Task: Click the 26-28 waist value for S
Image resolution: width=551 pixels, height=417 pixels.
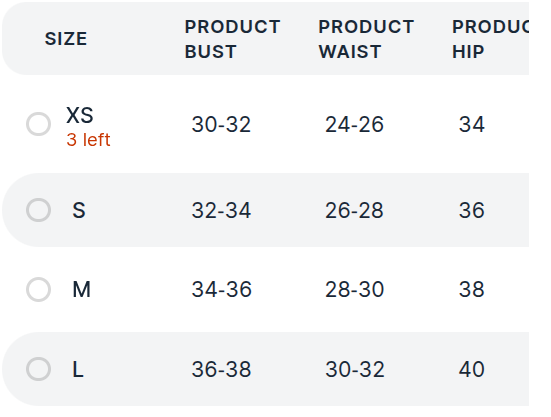Action: (x=354, y=210)
